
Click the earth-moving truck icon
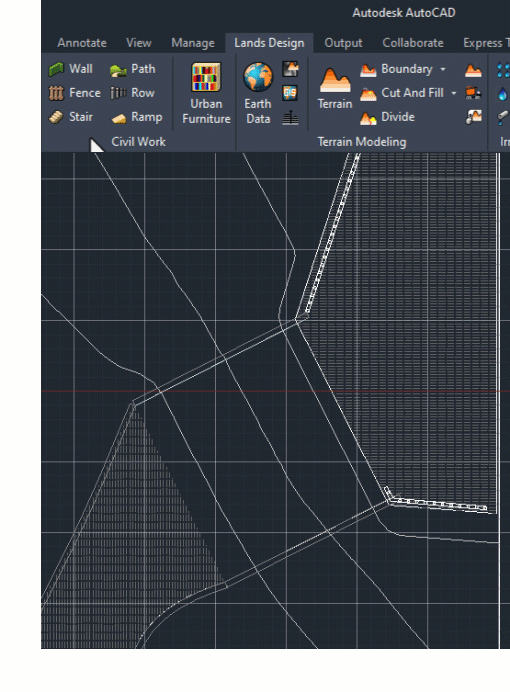pos(473,93)
